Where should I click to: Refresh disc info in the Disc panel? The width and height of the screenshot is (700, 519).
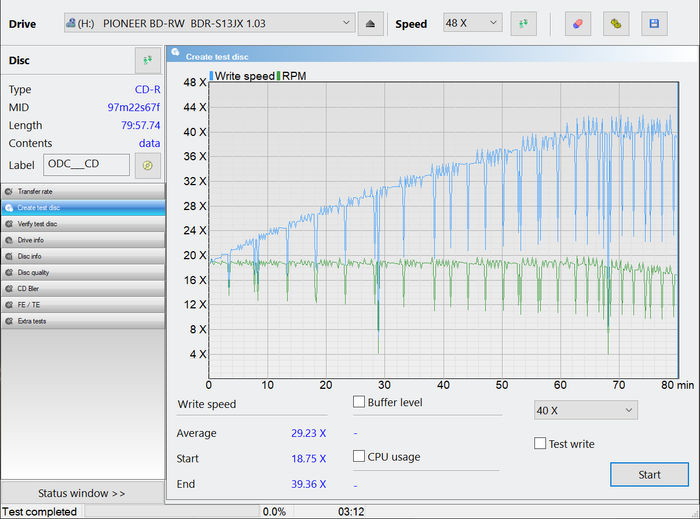148,61
